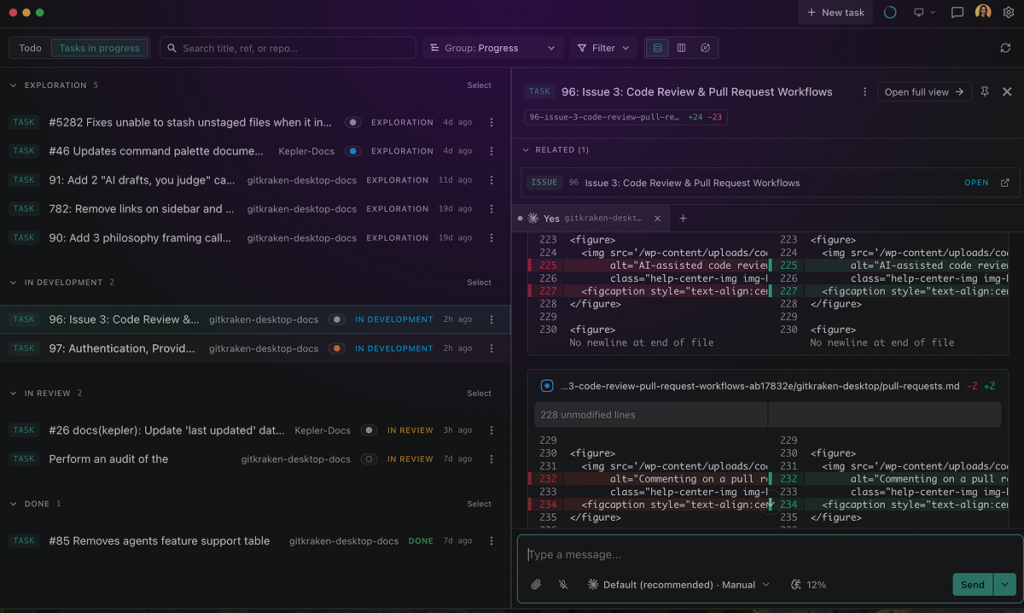Switch to the Todo tab

[30, 48]
